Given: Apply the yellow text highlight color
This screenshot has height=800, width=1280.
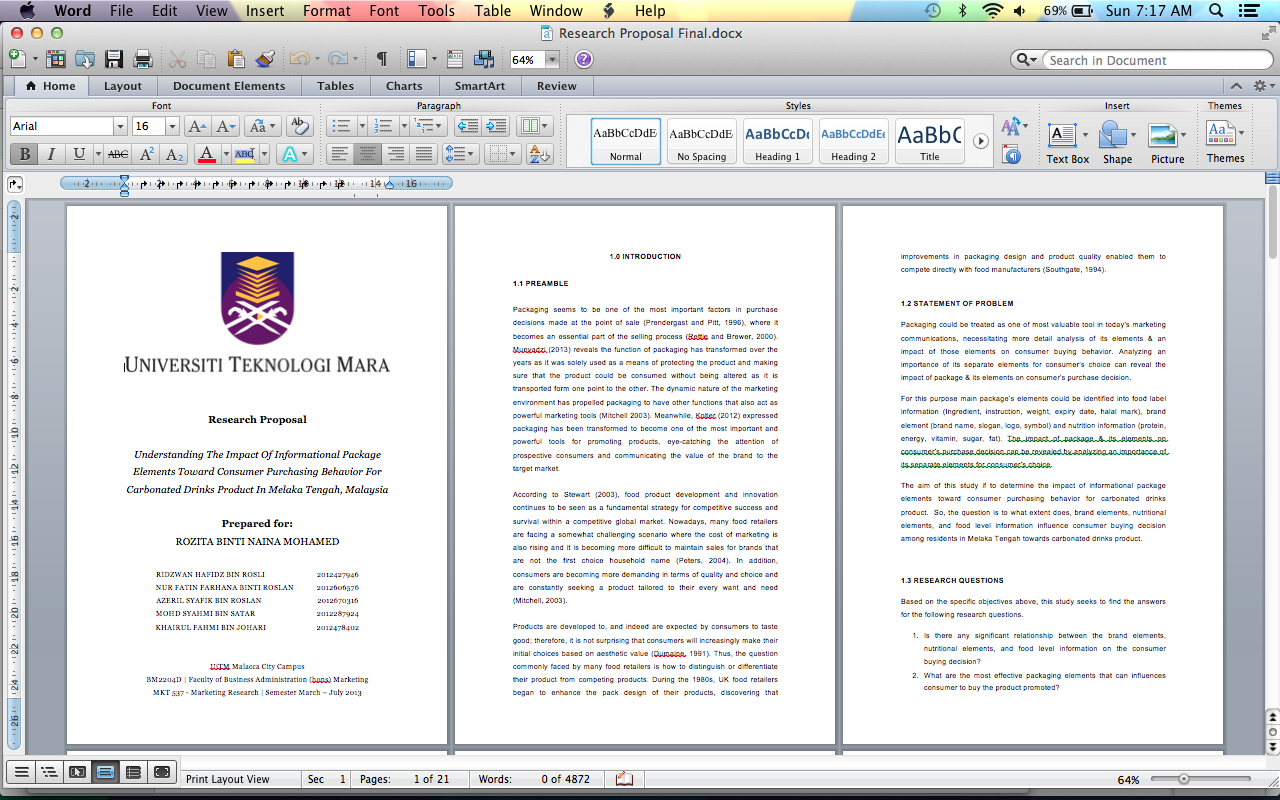Looking at the screenshot, I should [x=245, y=154].
